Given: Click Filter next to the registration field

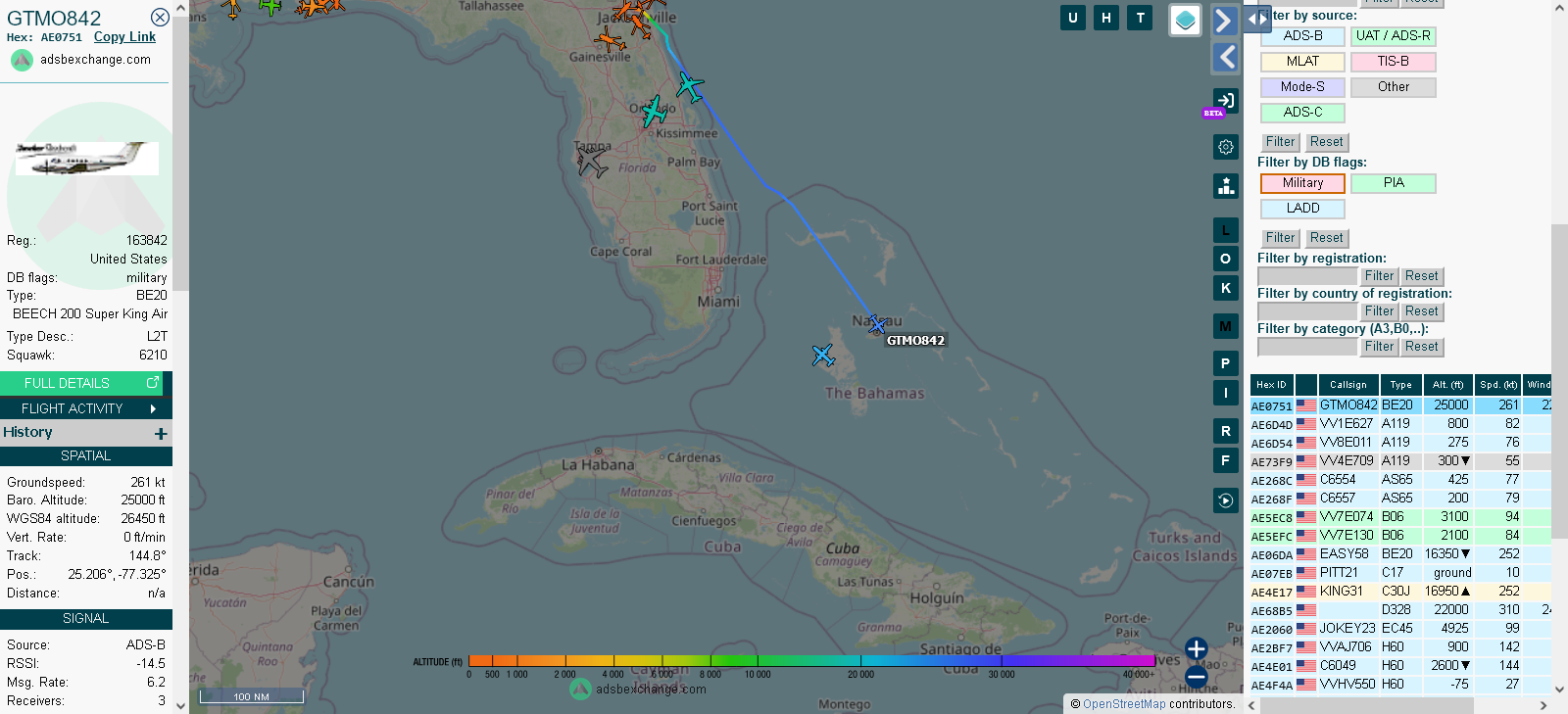Looking at the screenshot, I should pos(1379,276).
